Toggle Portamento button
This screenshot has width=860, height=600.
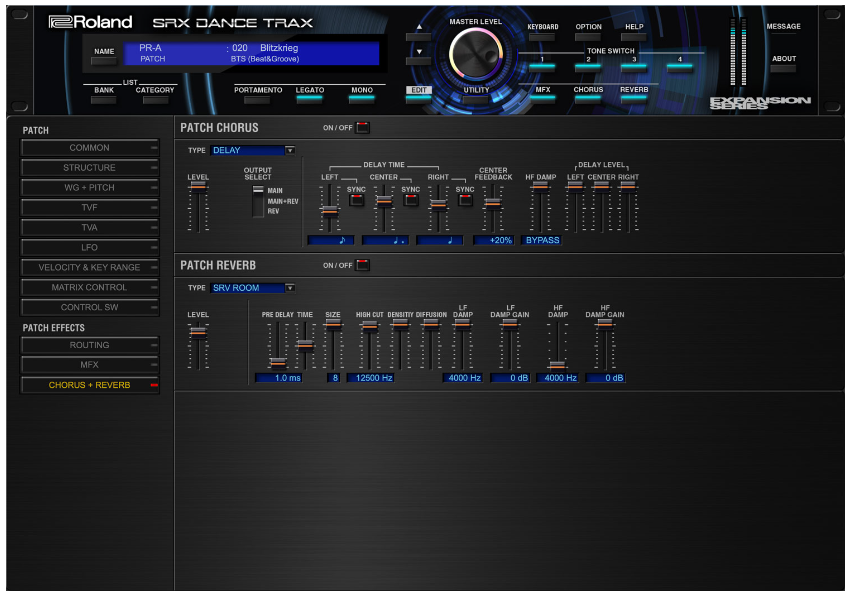coord(258,100)
